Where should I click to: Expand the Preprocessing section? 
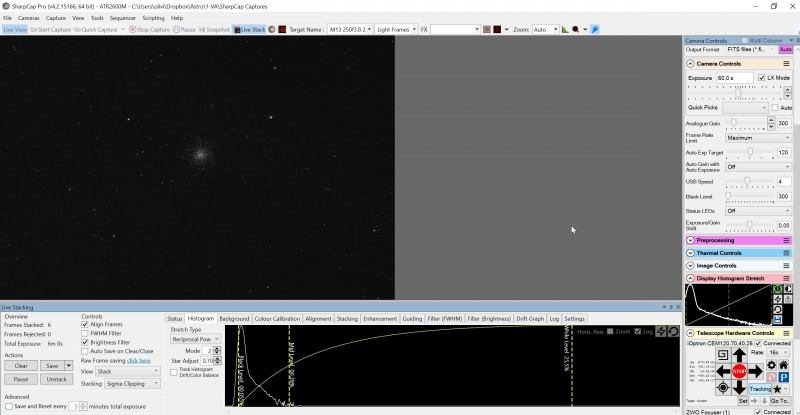[690, 240]
